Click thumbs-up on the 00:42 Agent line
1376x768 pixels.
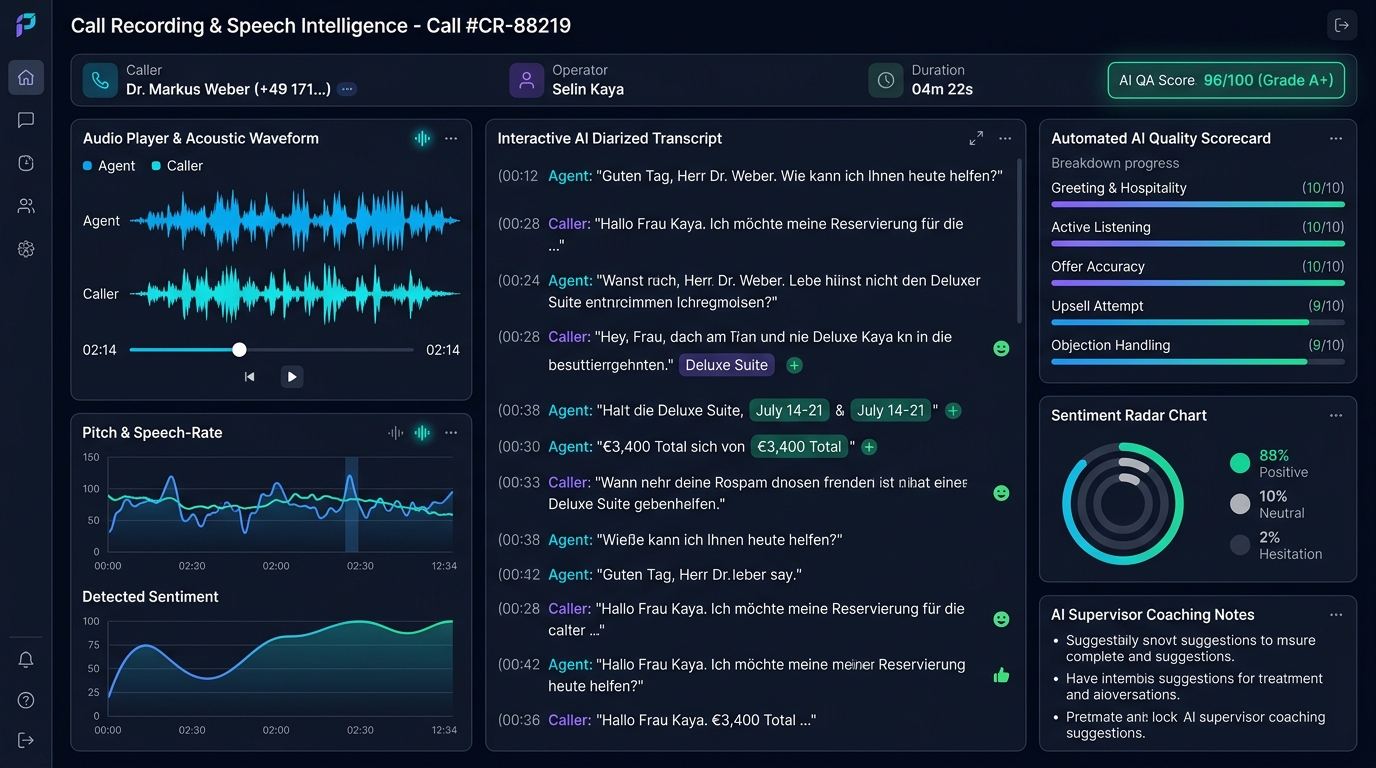1001,675
